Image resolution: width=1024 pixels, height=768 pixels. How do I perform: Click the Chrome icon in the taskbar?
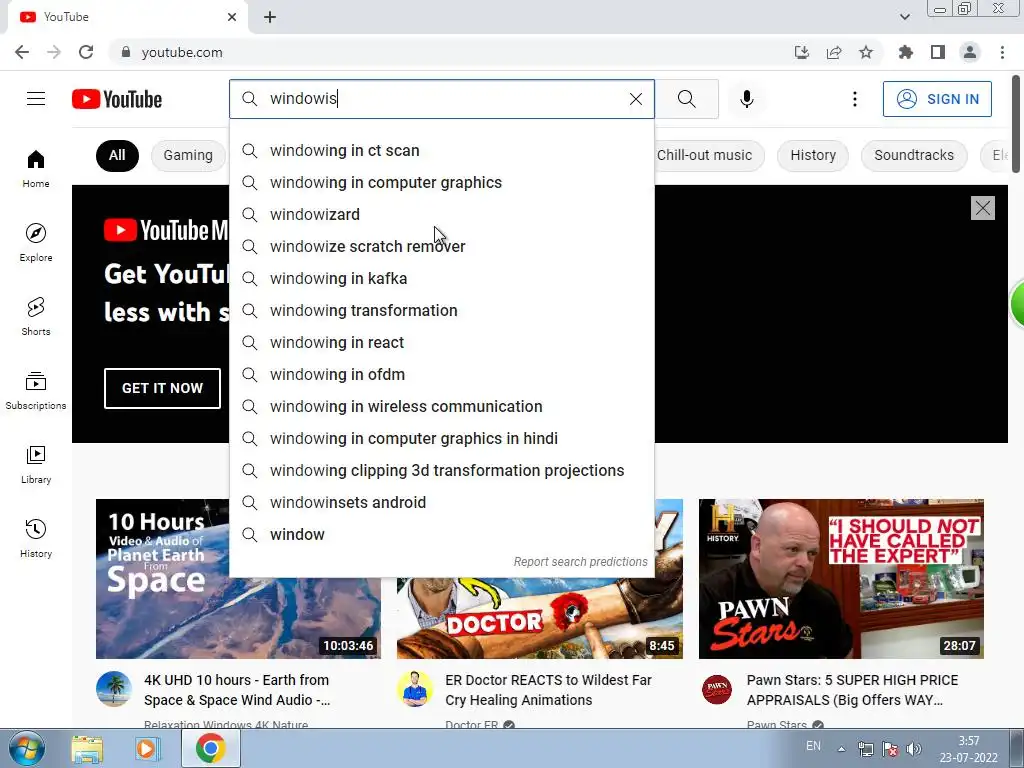[210, 748]
